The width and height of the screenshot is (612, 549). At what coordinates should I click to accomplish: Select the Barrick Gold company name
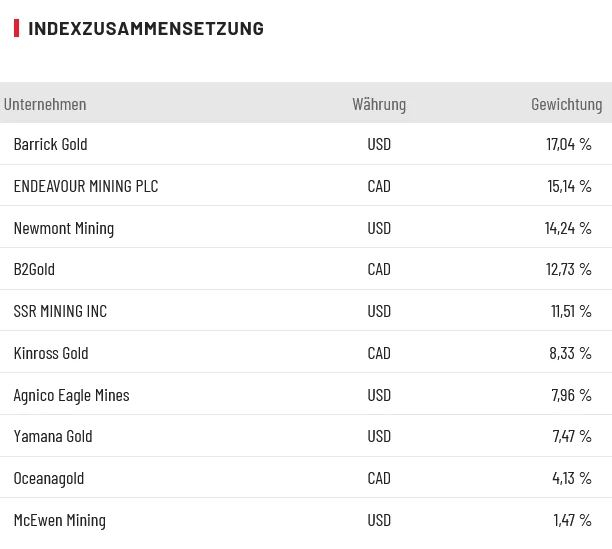(x=50, y=144)
